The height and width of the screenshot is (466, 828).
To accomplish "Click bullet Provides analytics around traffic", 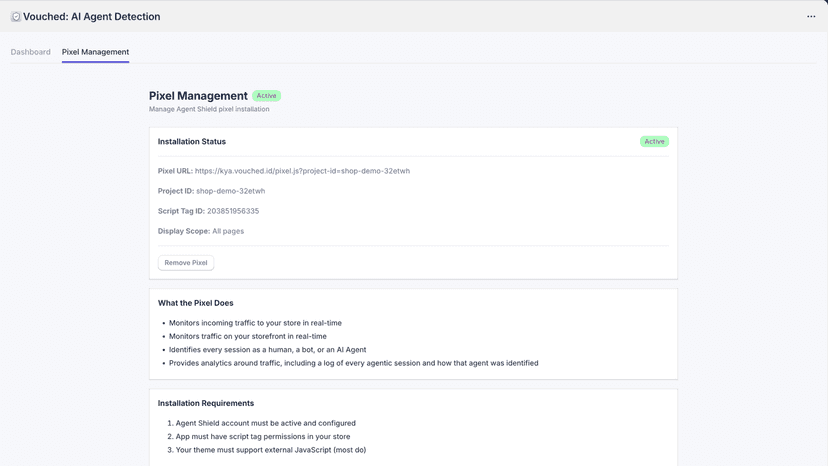I will tap(353, 363).
